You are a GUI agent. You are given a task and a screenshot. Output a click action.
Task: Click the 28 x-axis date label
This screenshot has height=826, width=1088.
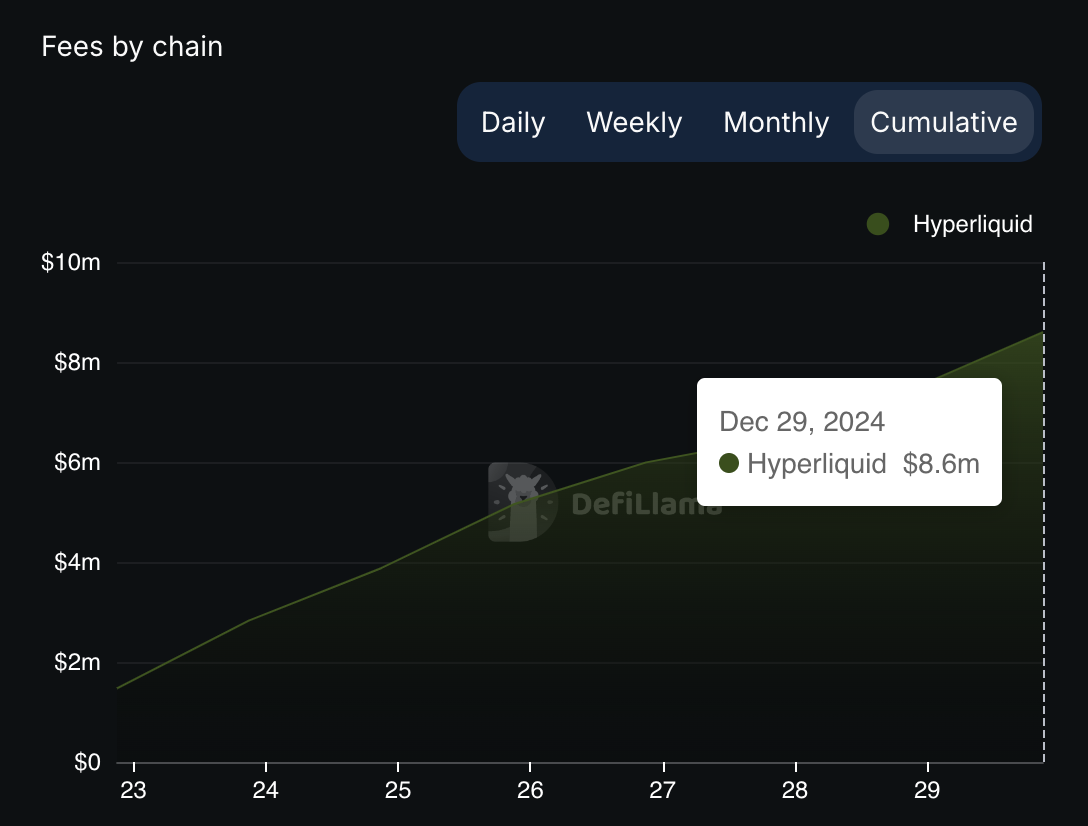[x=795, y=790]
